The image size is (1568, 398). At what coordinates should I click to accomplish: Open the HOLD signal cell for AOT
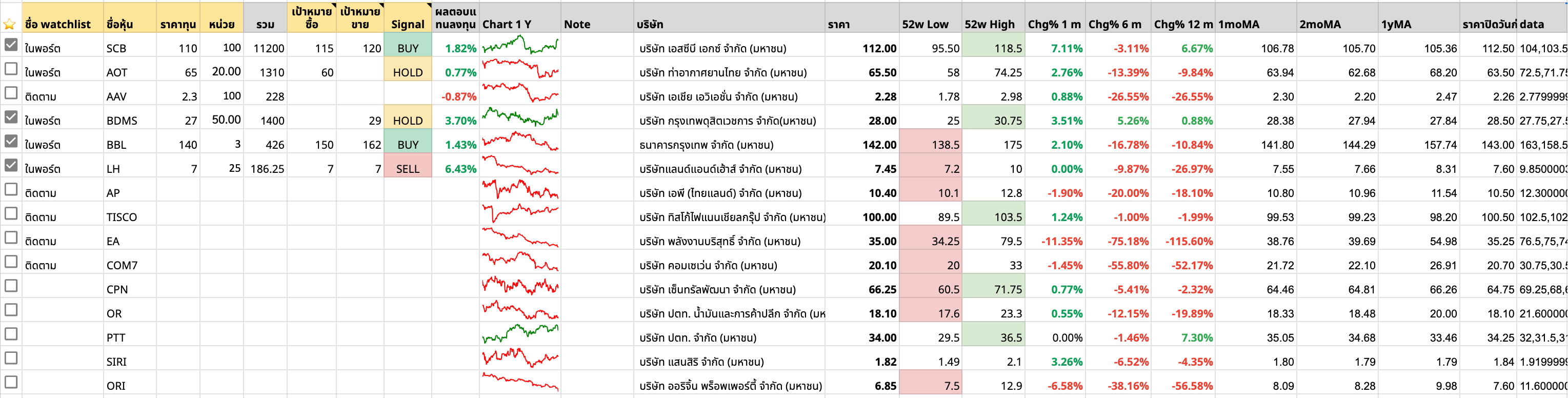tap(407, 72)
